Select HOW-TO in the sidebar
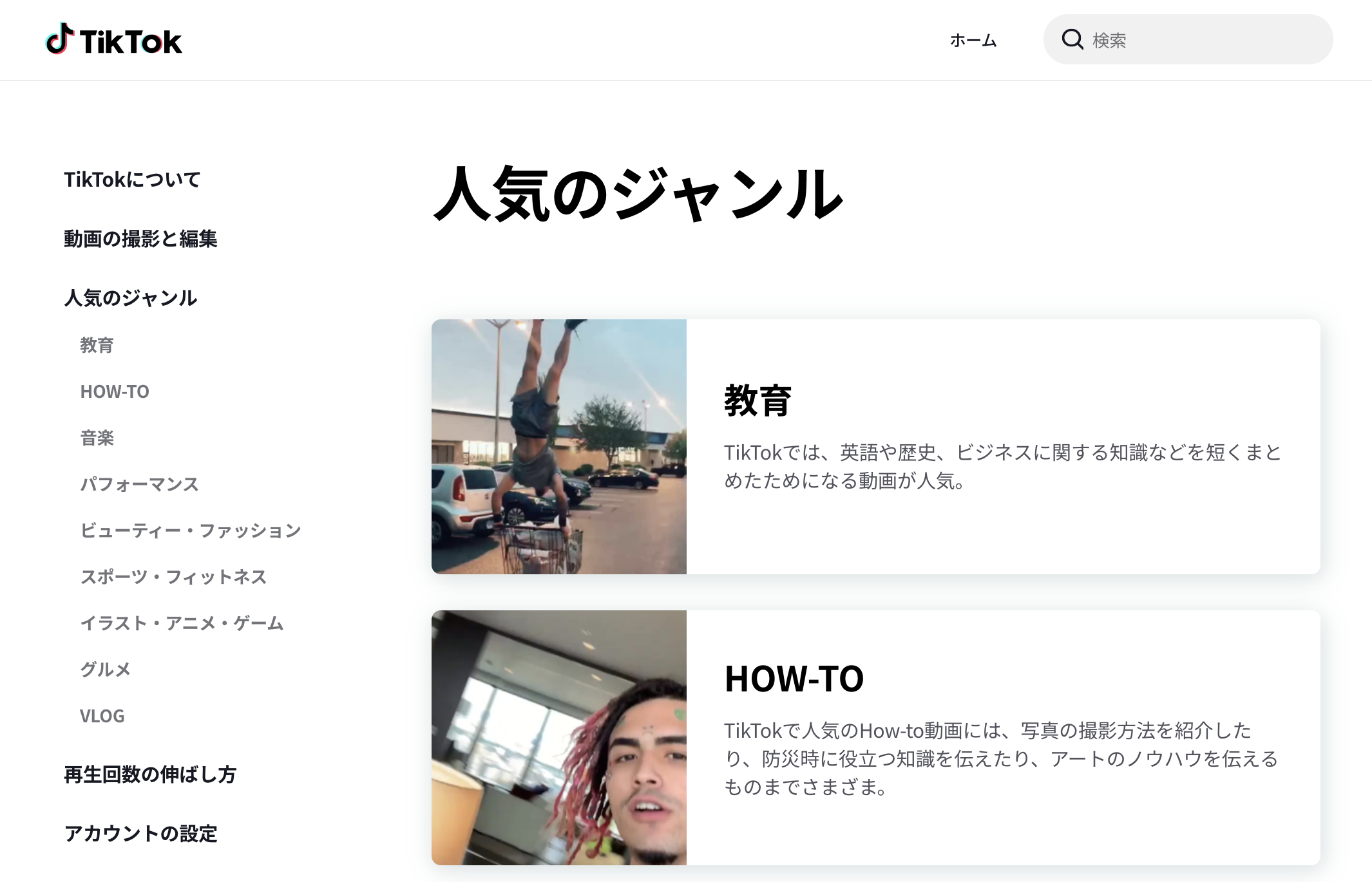The image size is (1372, 882). pyautogui.click(x=115, y=391)
